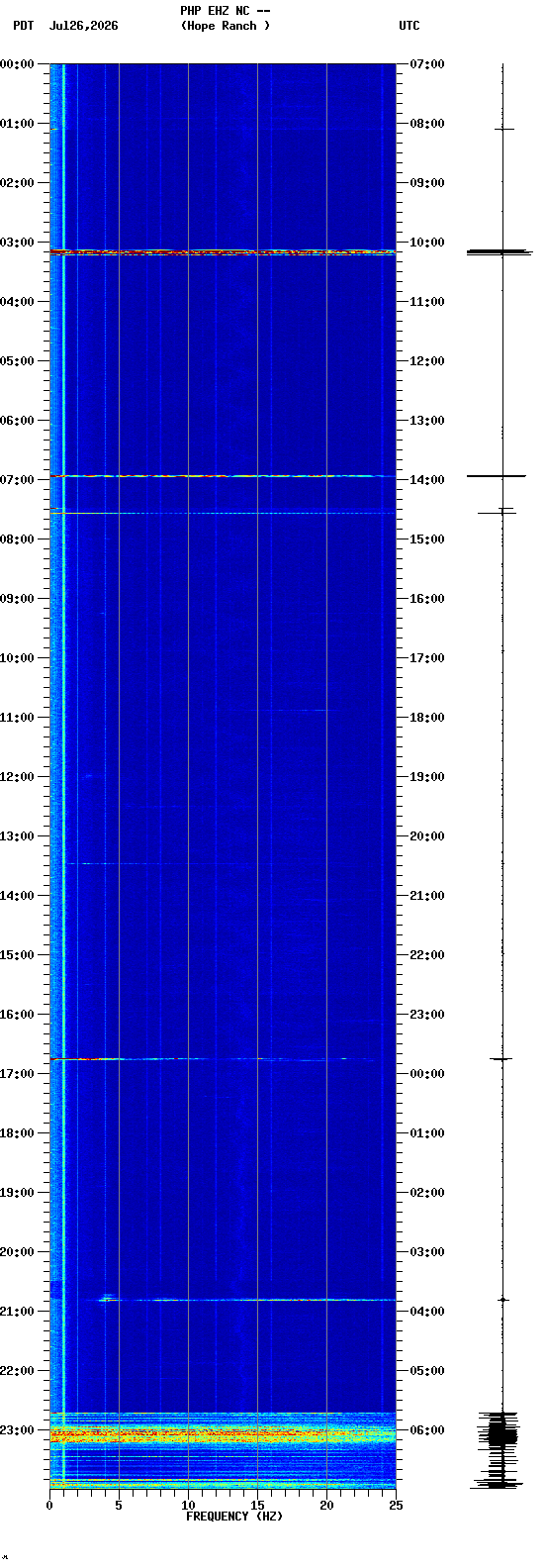
Task: Click 14:00 on the PDT axis
Action: tap(17, 896)
